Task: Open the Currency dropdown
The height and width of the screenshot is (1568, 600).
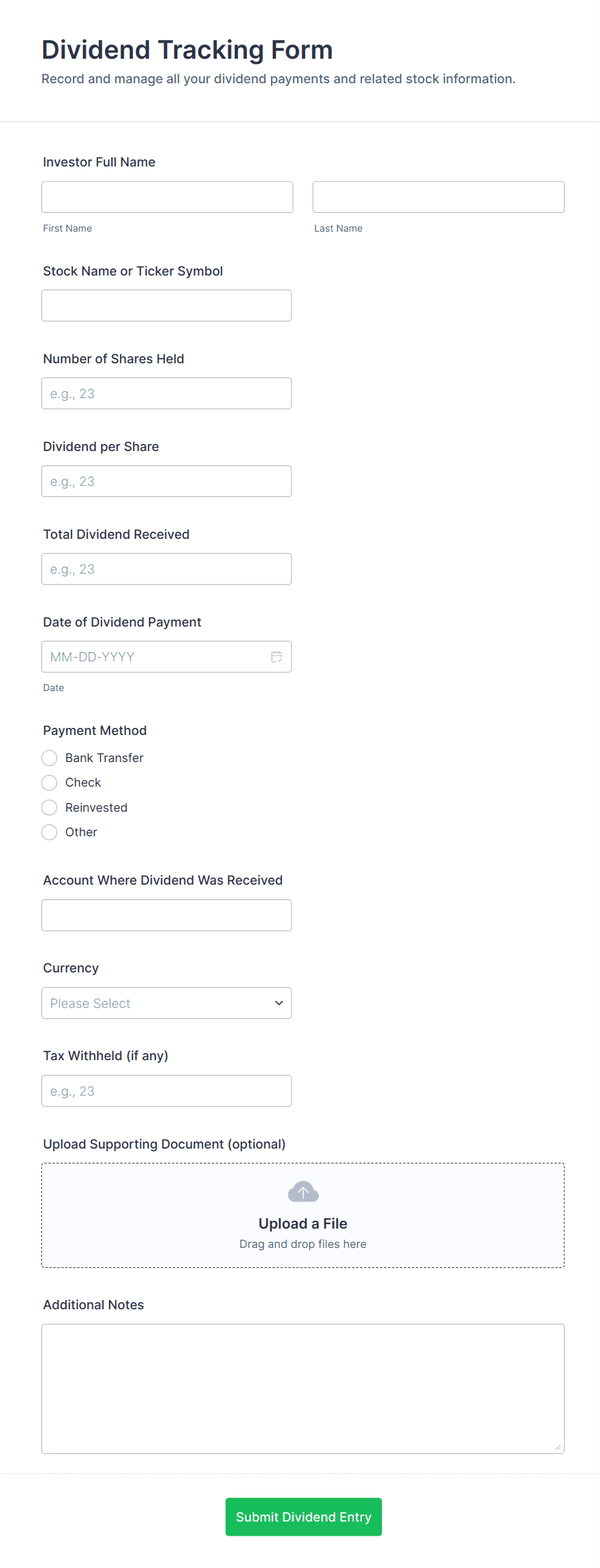Action: [166, 1003]
